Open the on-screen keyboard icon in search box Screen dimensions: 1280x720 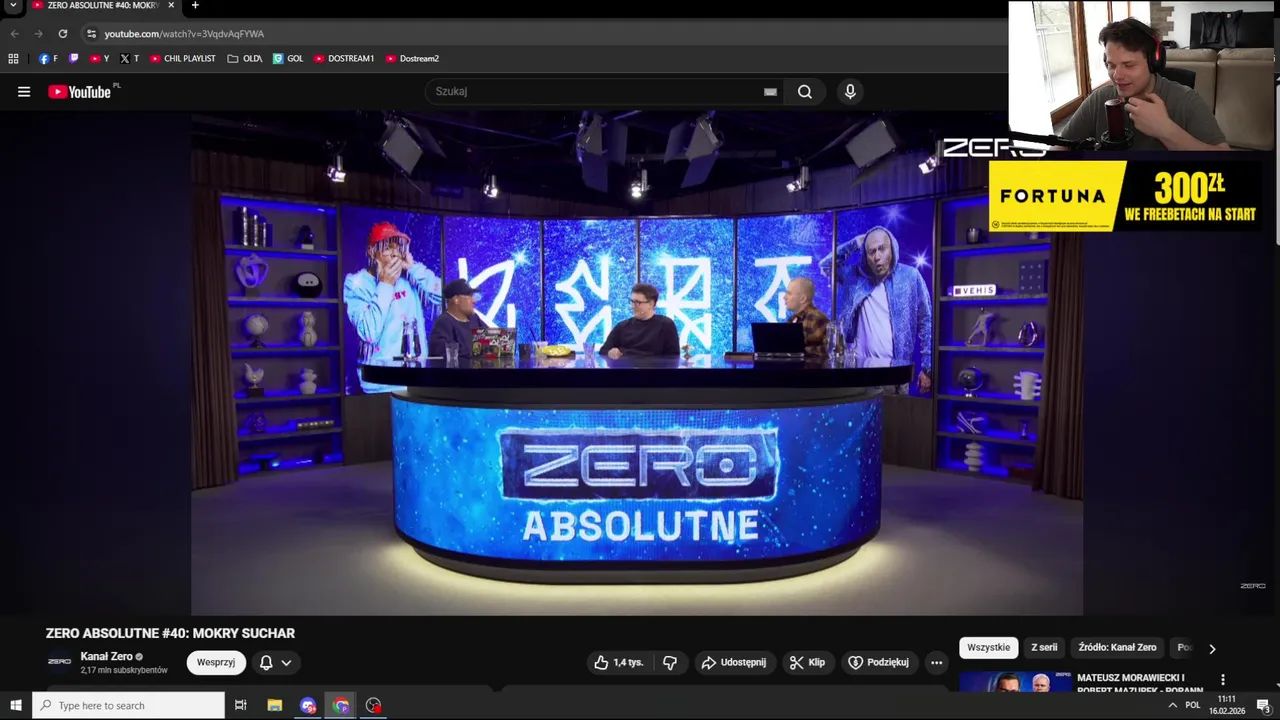[770, 92]
